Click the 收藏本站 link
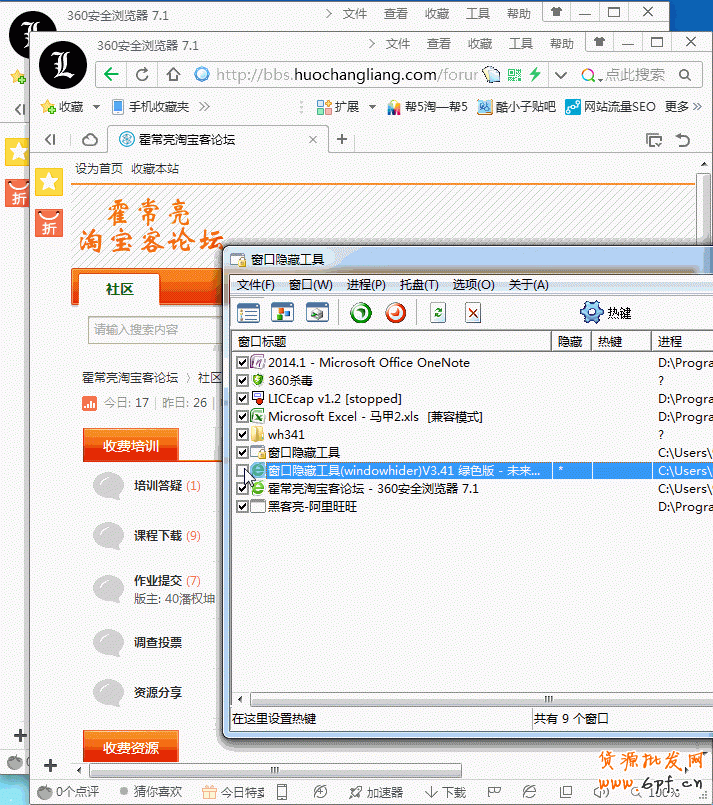Viewport: 713px width, 805px height. click(155, 169)
